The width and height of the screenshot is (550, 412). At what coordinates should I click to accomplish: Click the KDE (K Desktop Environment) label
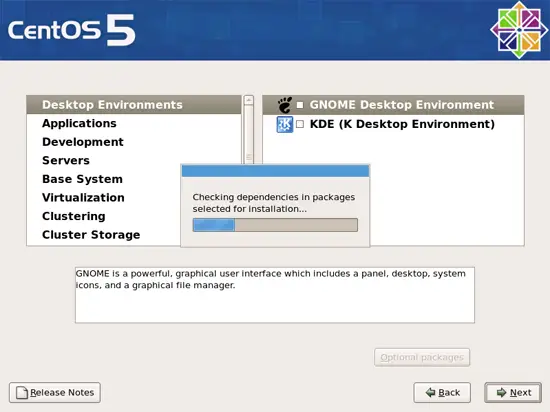click(402, 124)
